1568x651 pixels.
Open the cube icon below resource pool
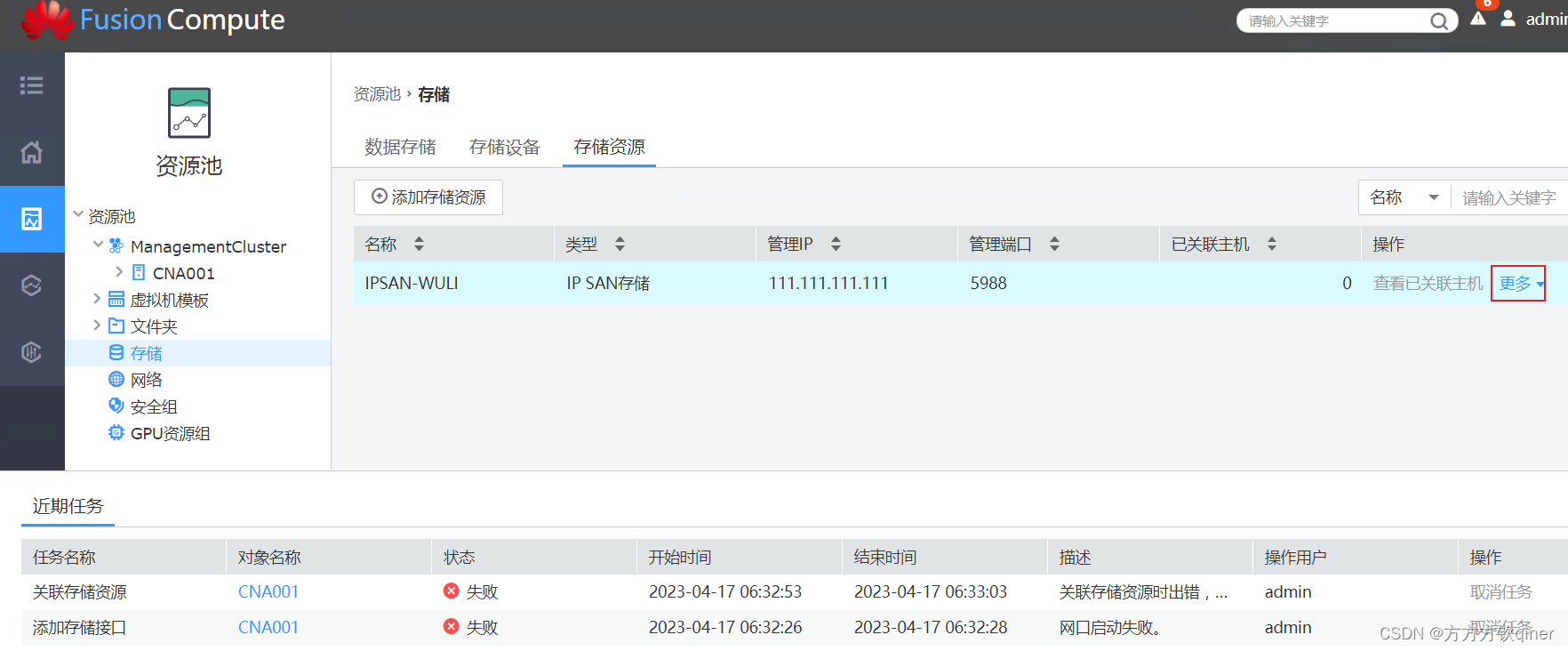(x=32, y=285)
